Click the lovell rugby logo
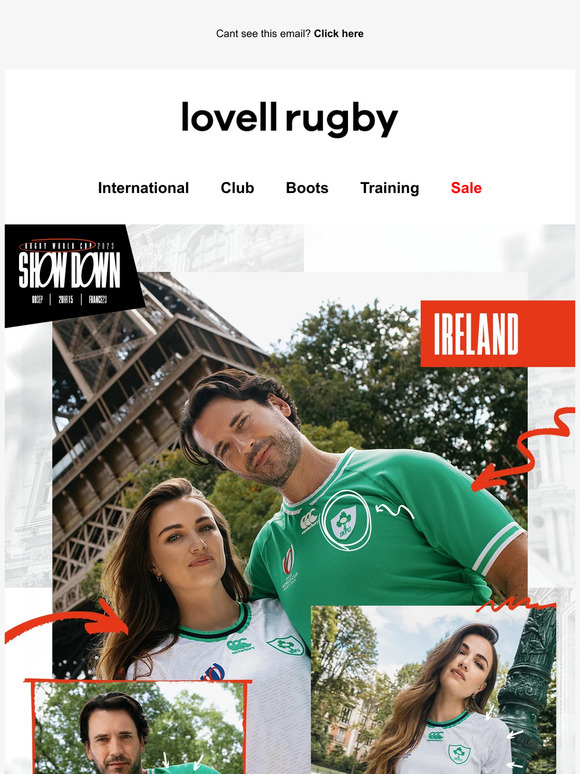 289,119
